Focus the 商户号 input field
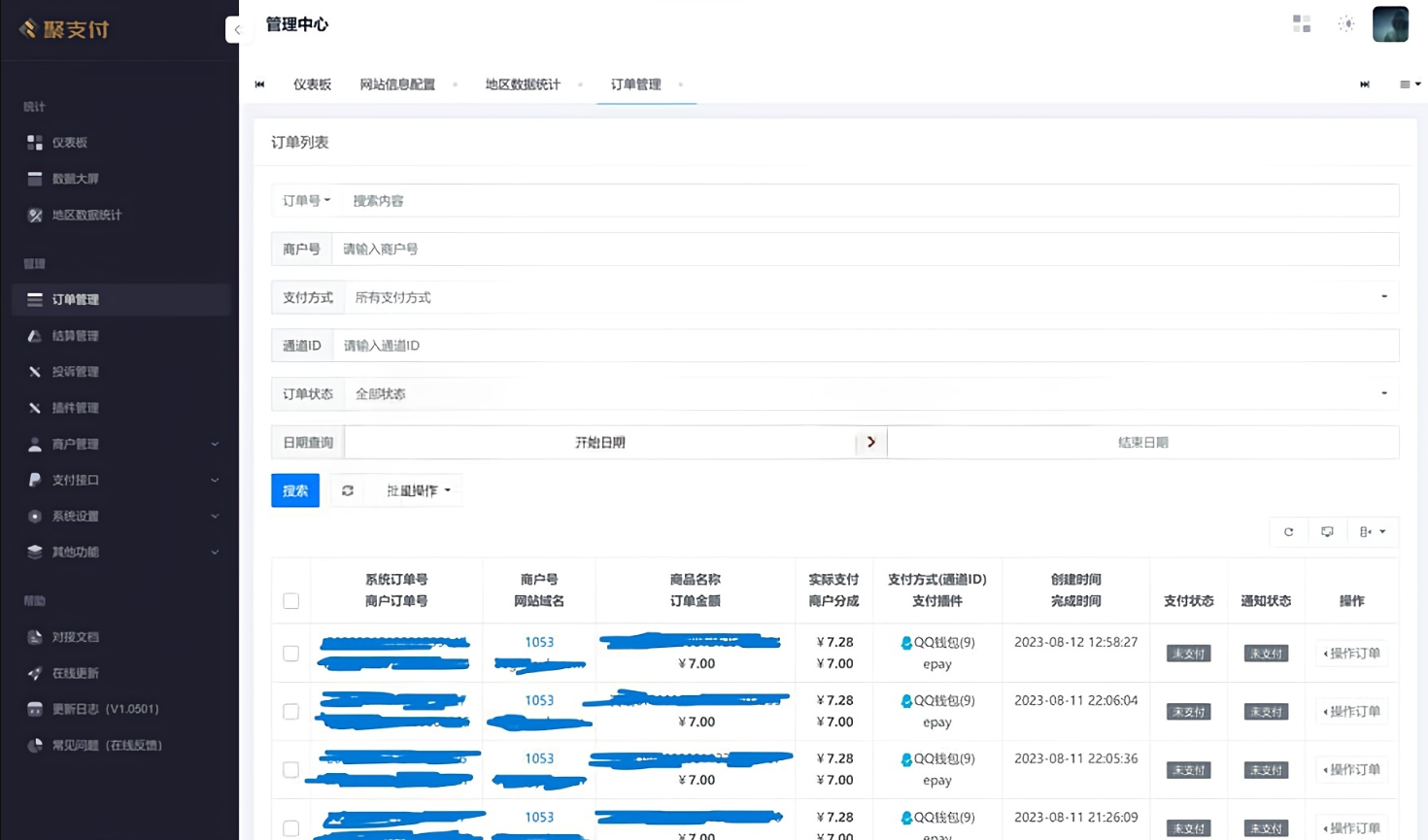Screen dimensions: 1428x840 pos(865,250)
